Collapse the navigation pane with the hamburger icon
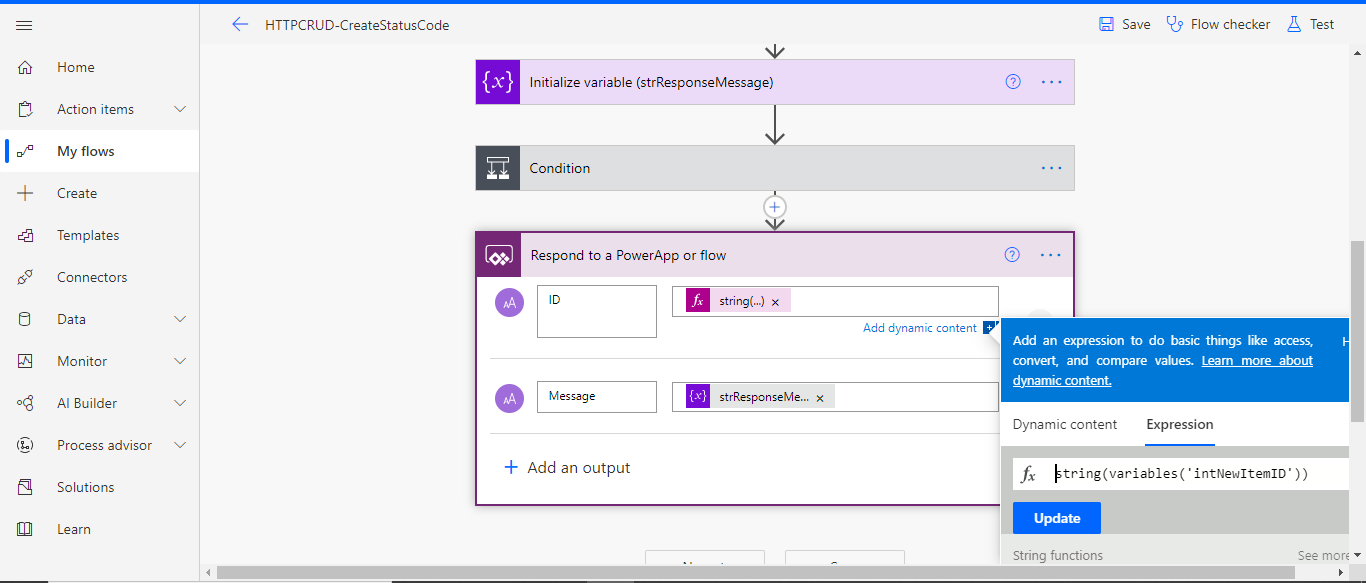This screenshot has width=1366, height=583. (24, 25)
